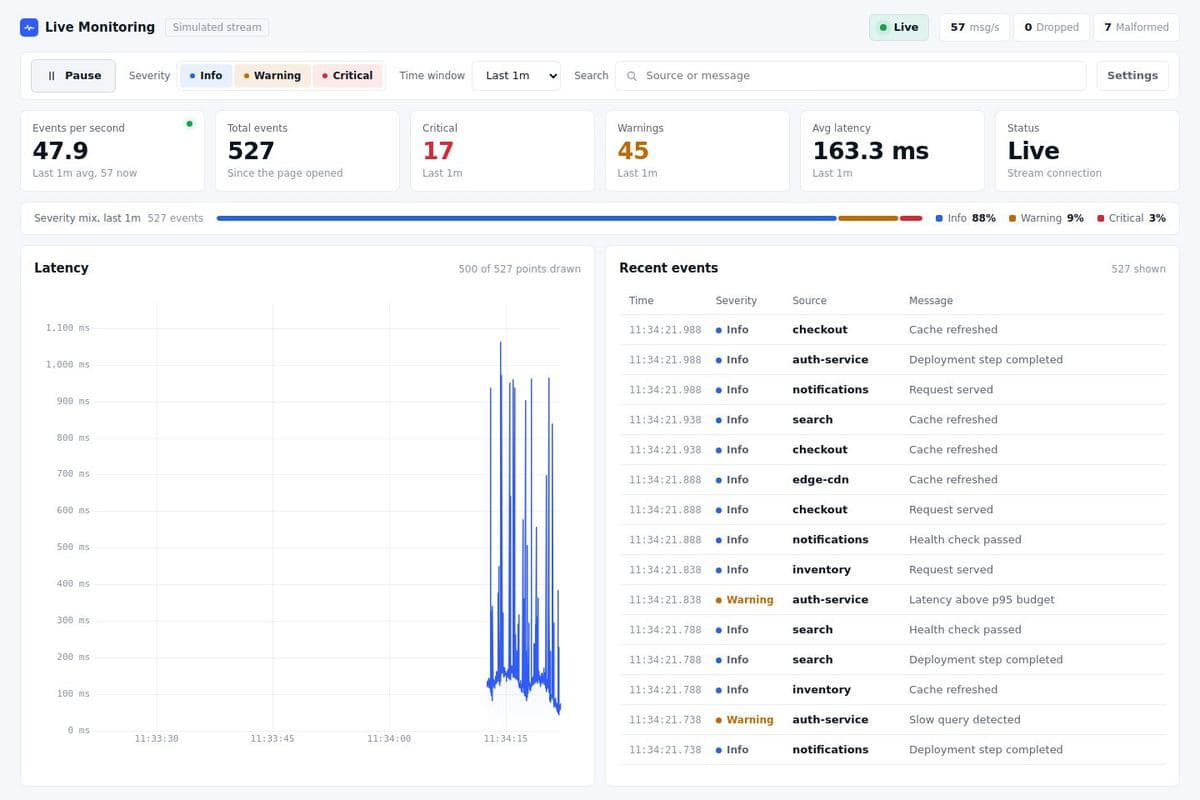Viewport: 1200px width, 800px height.
Task: Click the search 'Deployment step completed' row
Action: (x=892, y=660)
